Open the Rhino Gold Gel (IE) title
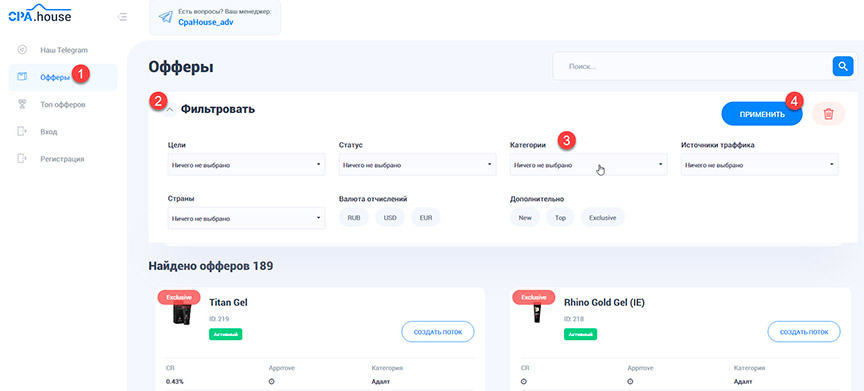The width and height of the screenshot is (864, 391). coord(604,302)
